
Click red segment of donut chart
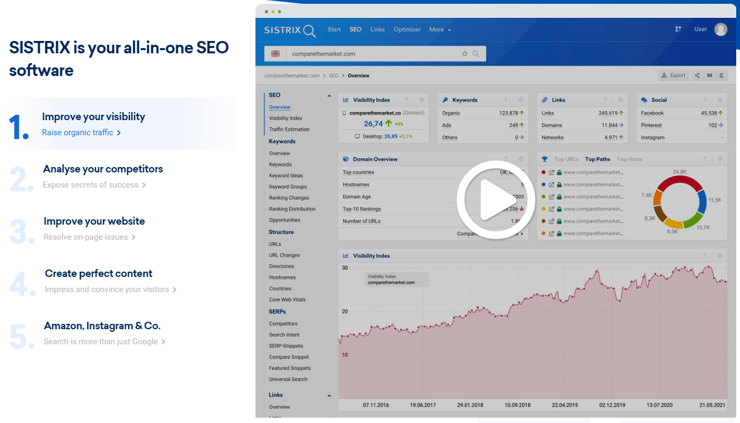679,180
